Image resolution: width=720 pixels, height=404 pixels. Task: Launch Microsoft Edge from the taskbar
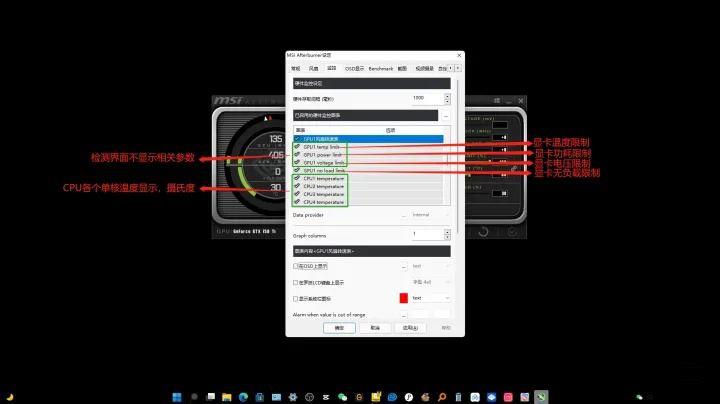pyautogui.click(x=243, y=397)
